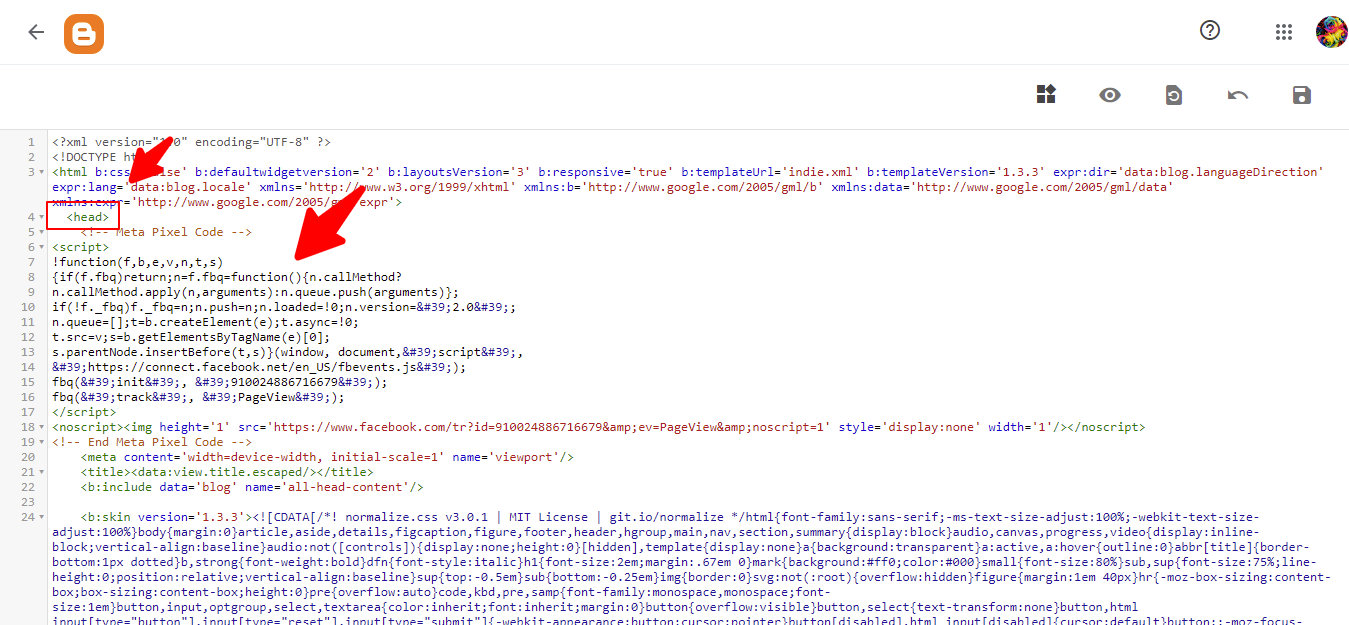Collapse the script block at line 6
Screen dimensions: 1349x625
click(x=41, y=247)
